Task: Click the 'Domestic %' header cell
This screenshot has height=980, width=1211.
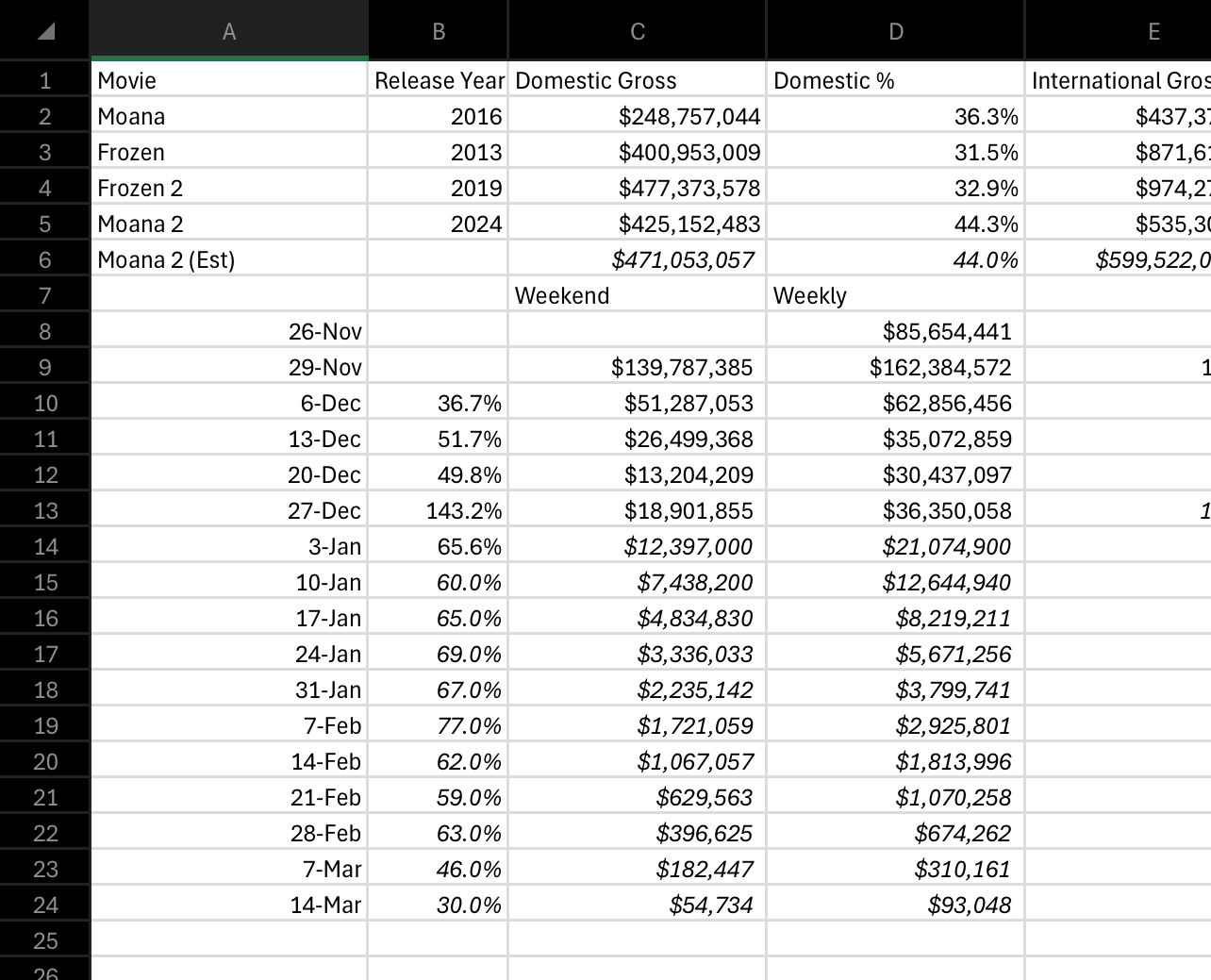Action: pyautogui.click(x=896, y=80)
